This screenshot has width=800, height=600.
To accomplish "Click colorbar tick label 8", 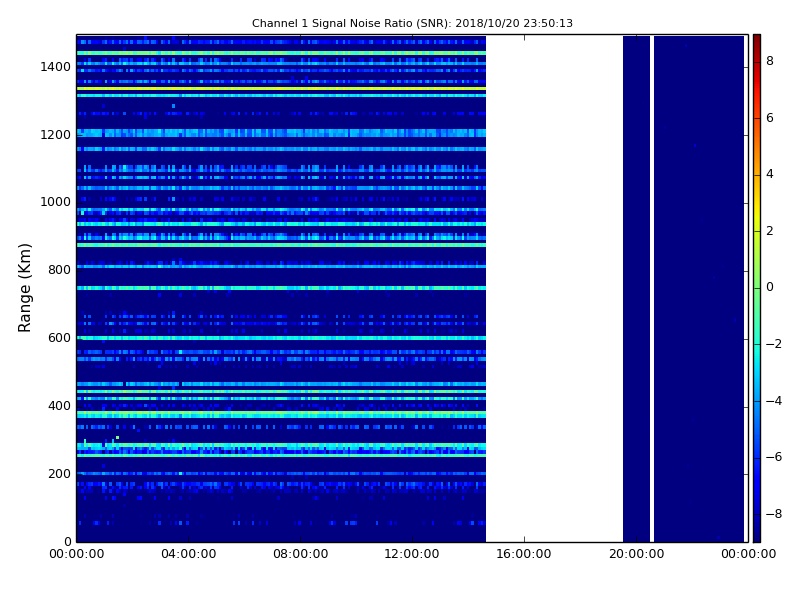I will 770,61.
